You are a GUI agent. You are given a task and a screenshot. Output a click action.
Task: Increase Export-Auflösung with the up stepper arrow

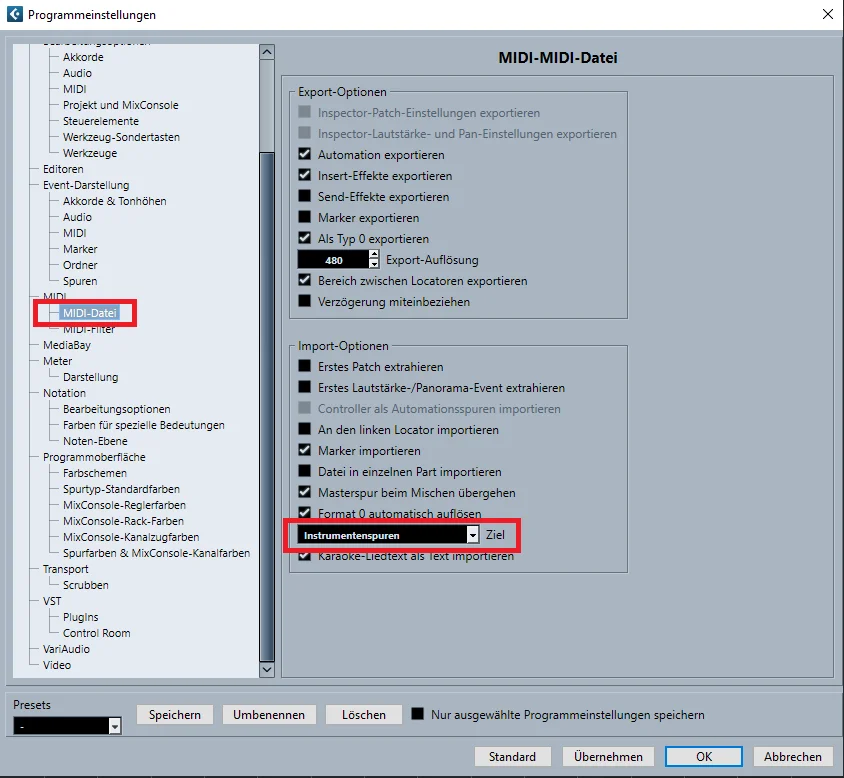374,255
